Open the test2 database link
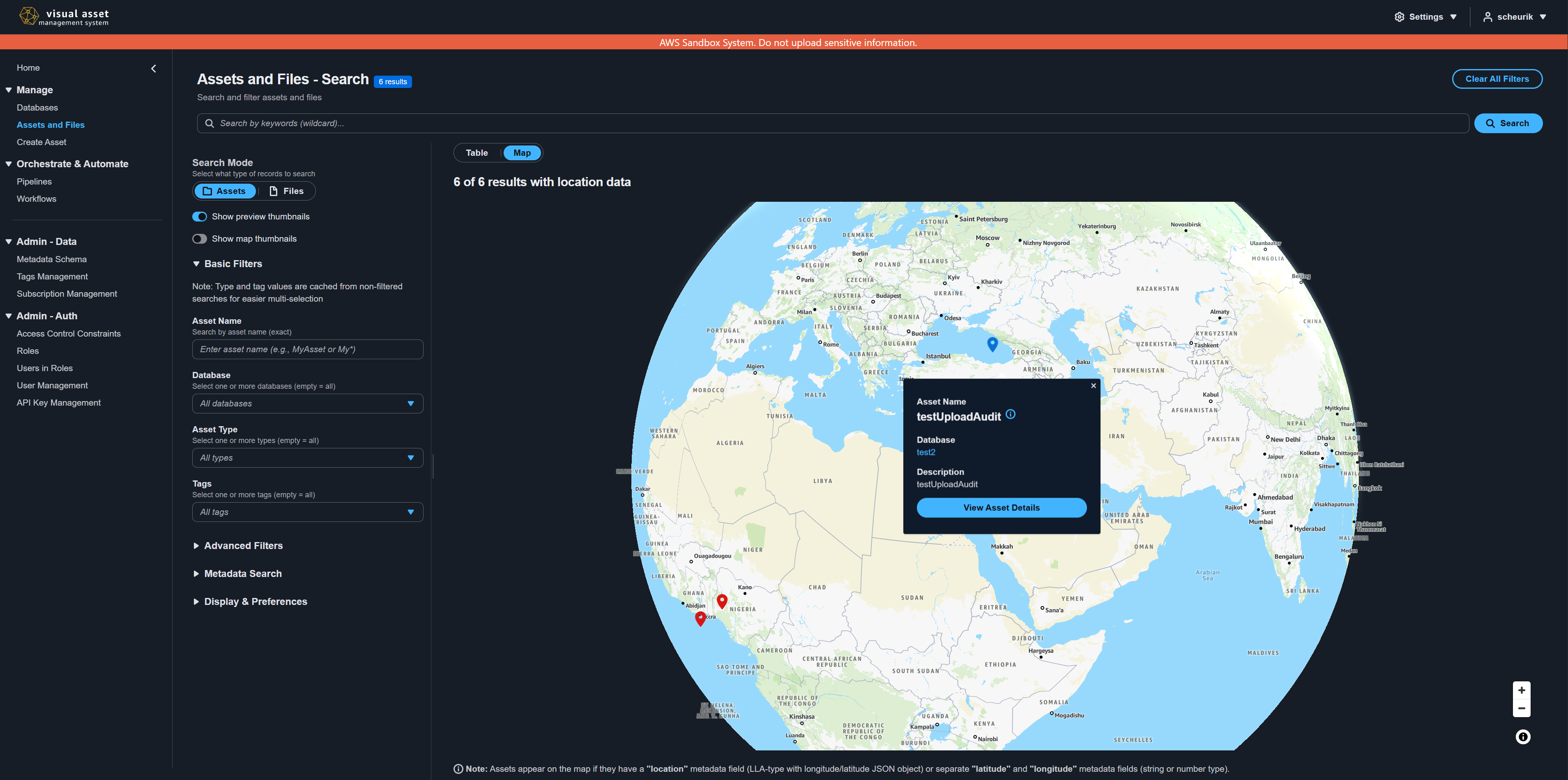The height and width of the screenshot is (780, 1568). 926,452
